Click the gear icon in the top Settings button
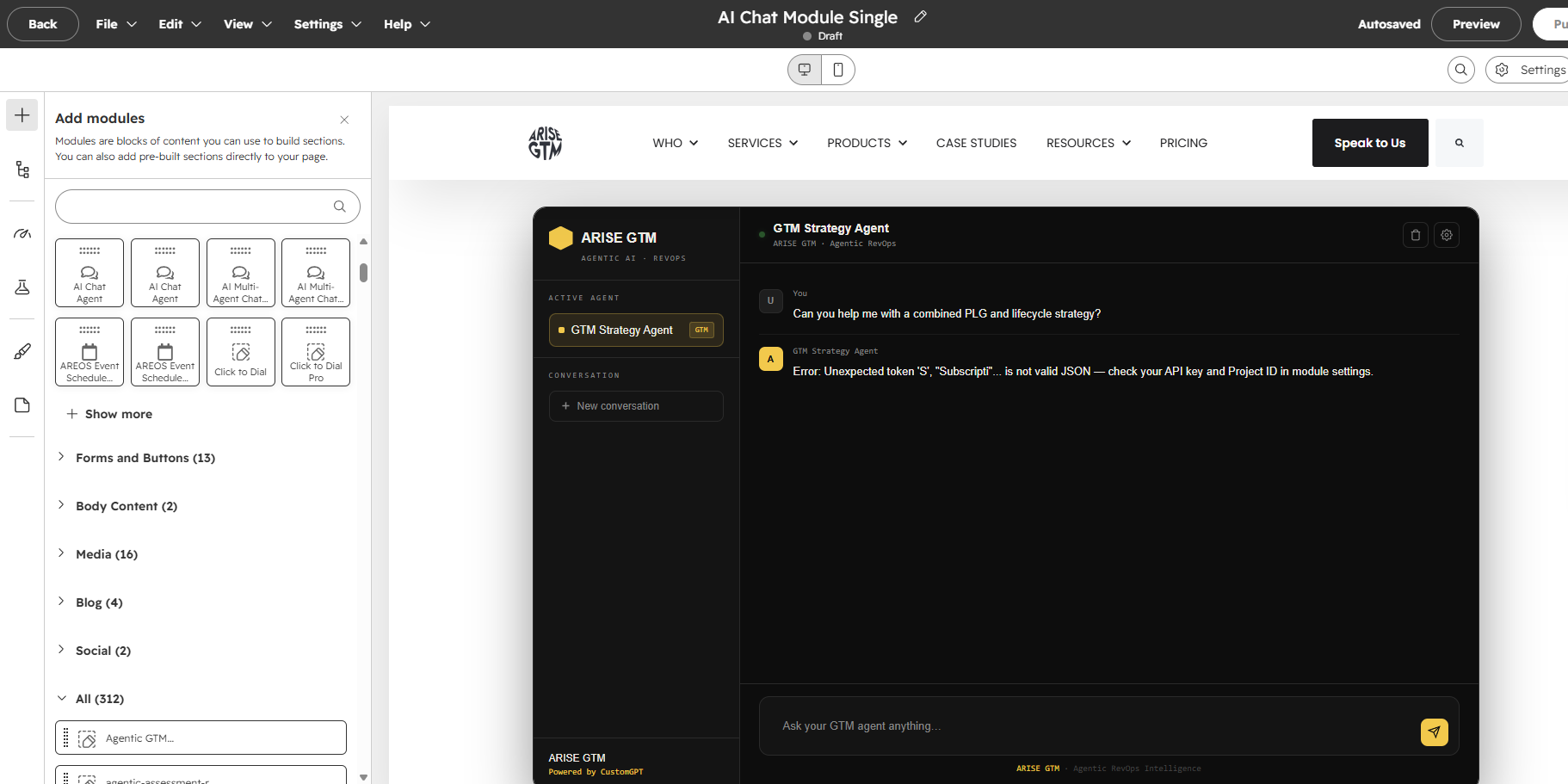Image resolution: width=1568 pixels, height=784 pixels. 1502,70
